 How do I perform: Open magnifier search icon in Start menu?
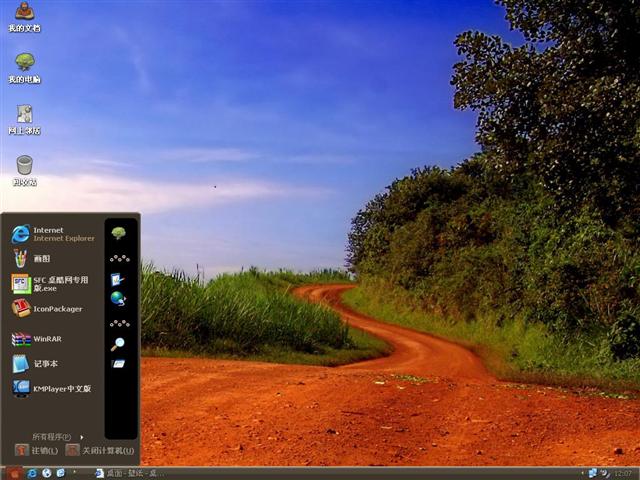click(x=118, y=344)
